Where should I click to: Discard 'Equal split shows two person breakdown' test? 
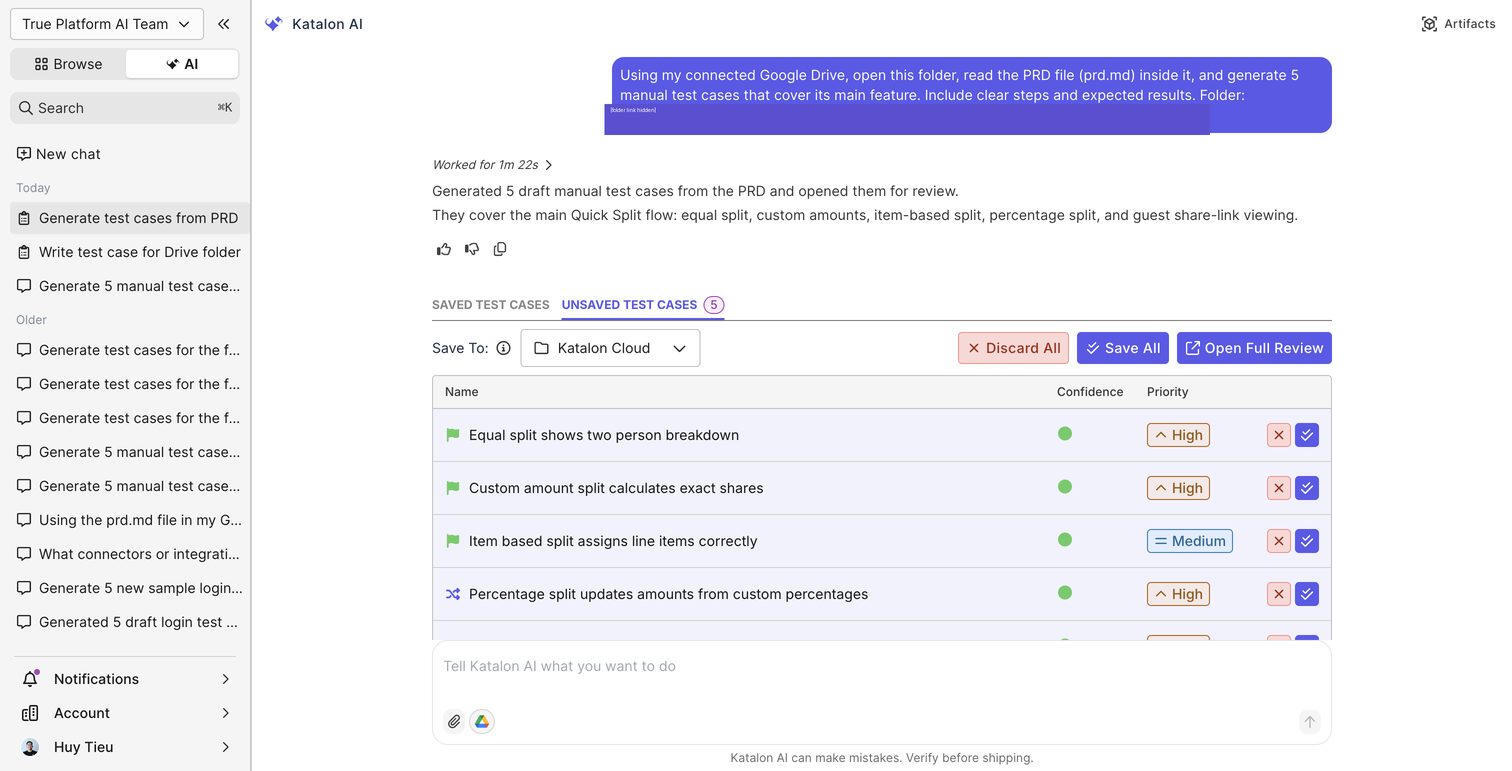(1279, 435)
